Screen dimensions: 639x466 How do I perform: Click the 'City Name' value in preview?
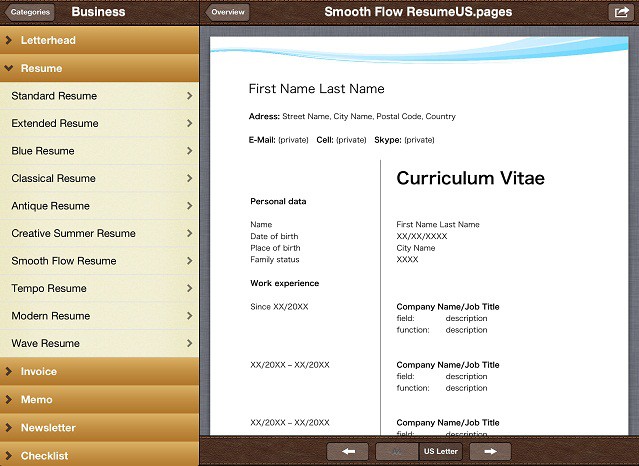tap(416, 248)
